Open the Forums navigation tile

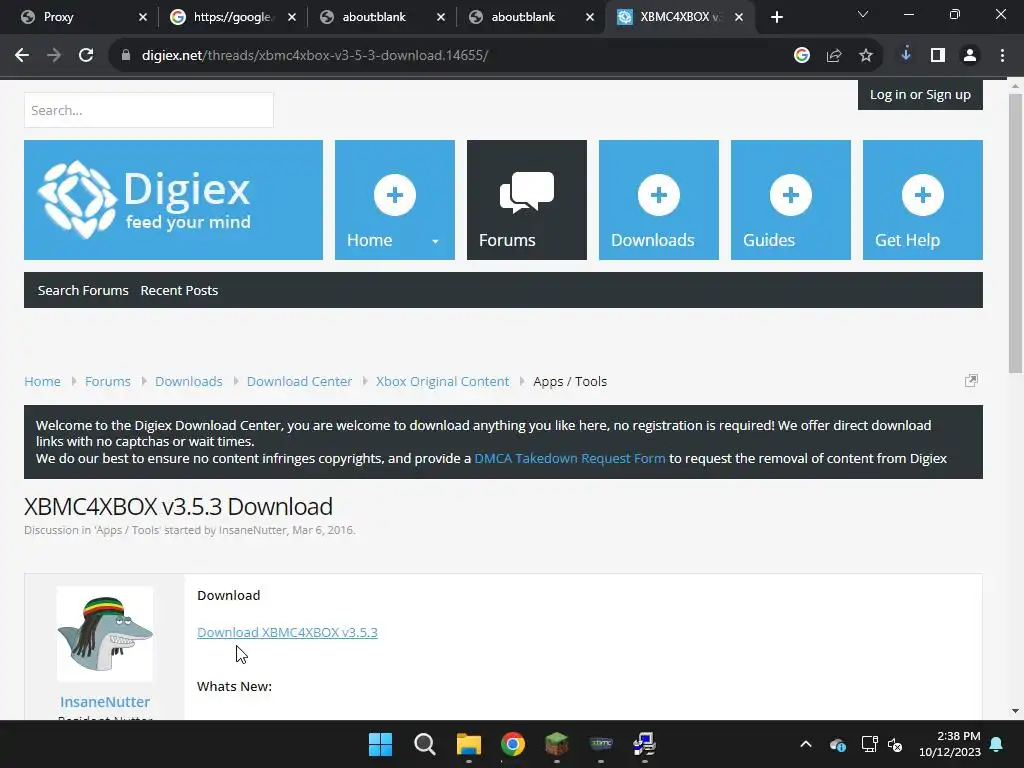tap(526, 200)
